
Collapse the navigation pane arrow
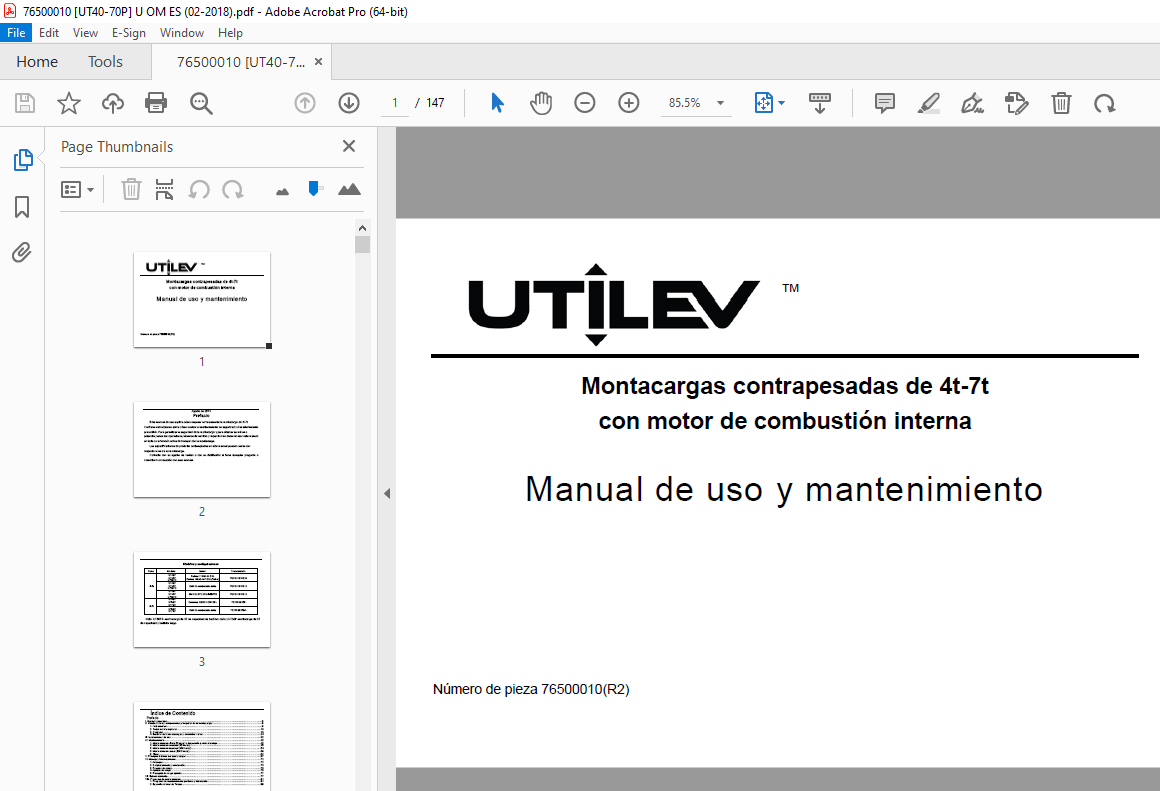(386, 494)
